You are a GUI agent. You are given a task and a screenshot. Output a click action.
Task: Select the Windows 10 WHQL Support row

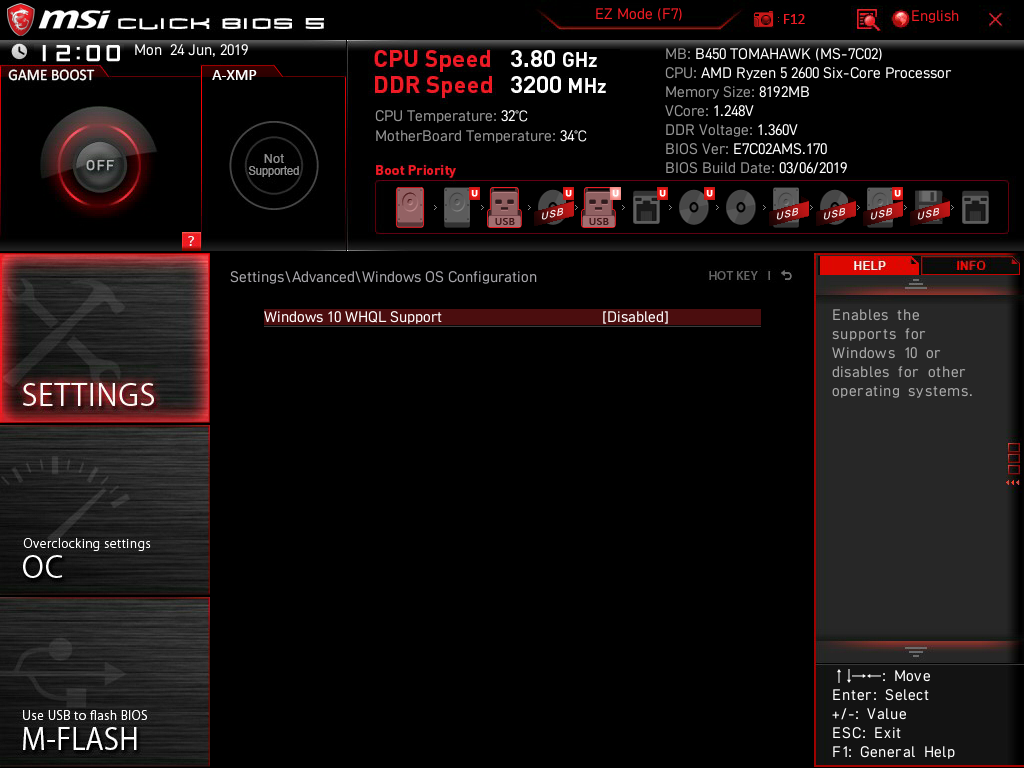coord(512,317)
